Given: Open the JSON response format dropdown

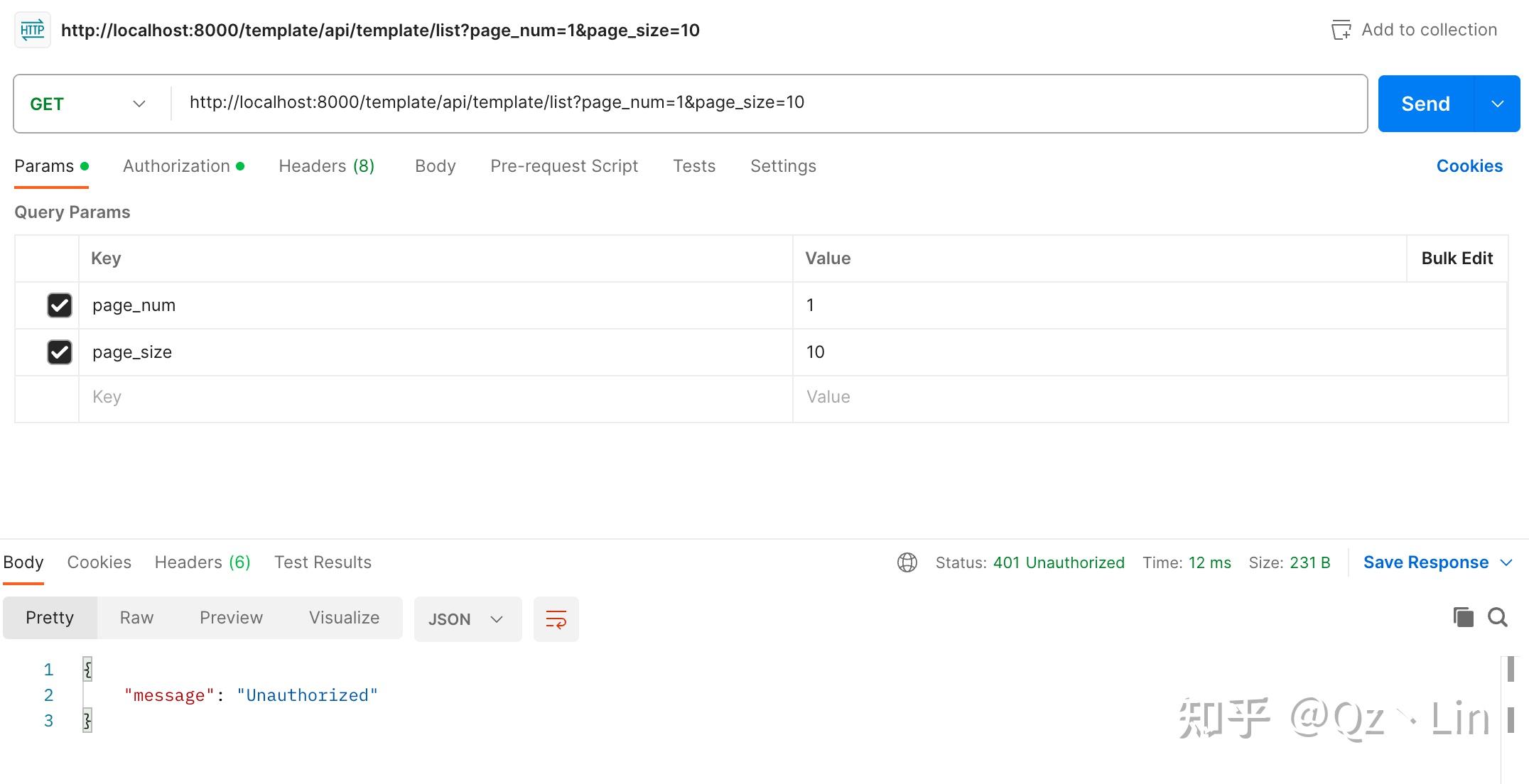Looking at the screenshot, I should coord(467,619).
